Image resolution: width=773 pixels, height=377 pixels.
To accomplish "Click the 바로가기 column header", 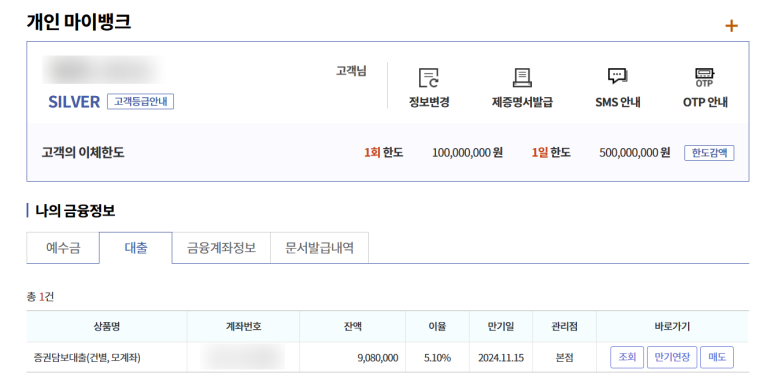I will [672, 326].
